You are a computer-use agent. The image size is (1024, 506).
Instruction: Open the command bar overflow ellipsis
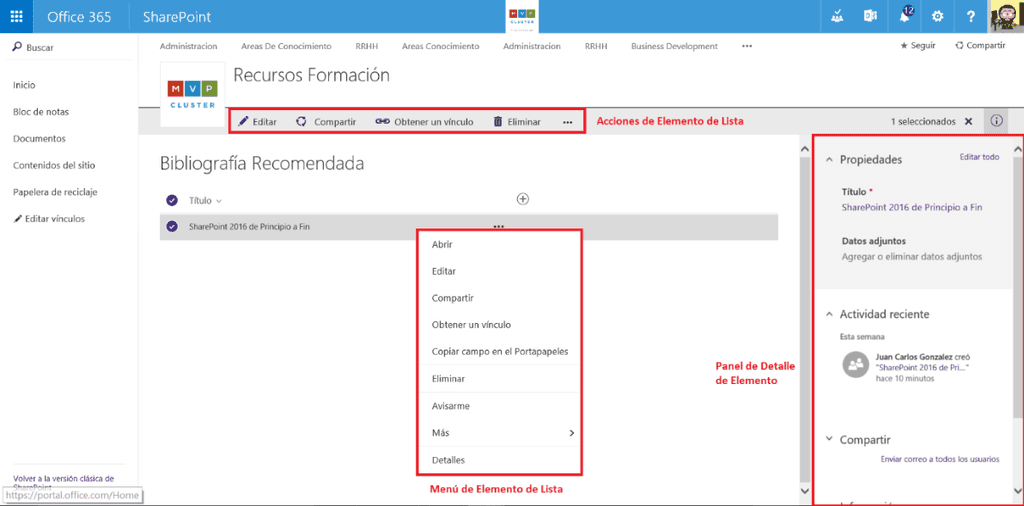point(568,122)
